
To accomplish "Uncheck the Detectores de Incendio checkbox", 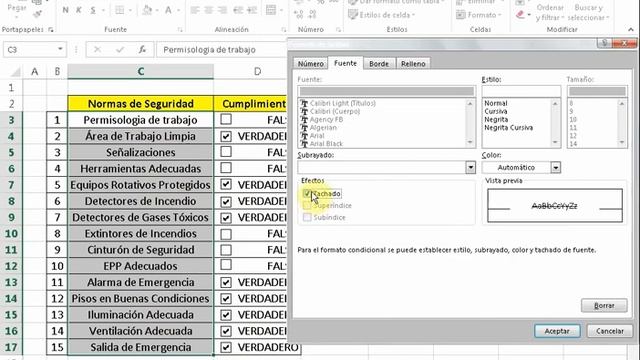I will (226, 201).
